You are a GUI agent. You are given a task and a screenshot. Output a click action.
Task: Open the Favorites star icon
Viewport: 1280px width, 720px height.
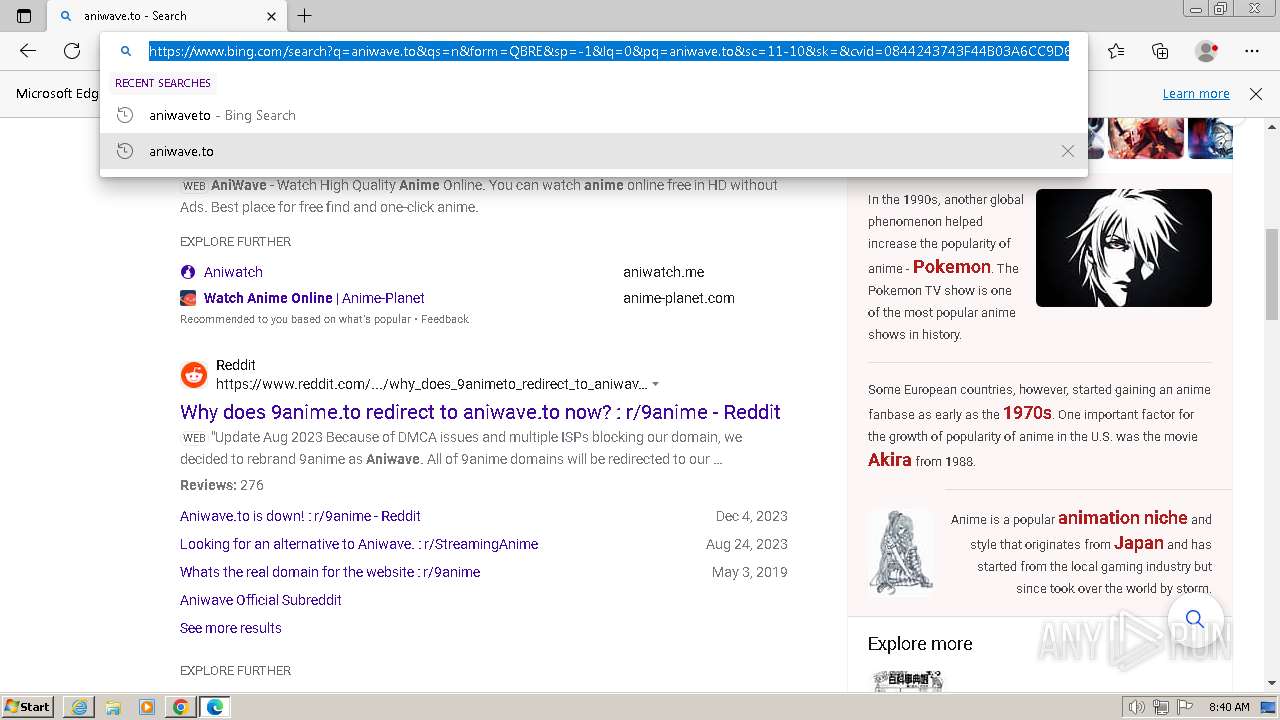click(x=1116, y=51)
